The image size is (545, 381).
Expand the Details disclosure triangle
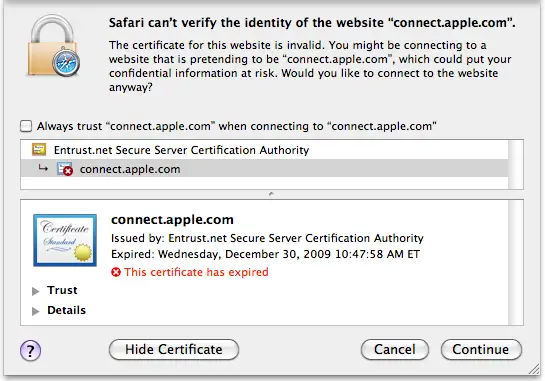pyautogui.click(x=35, y=311)
